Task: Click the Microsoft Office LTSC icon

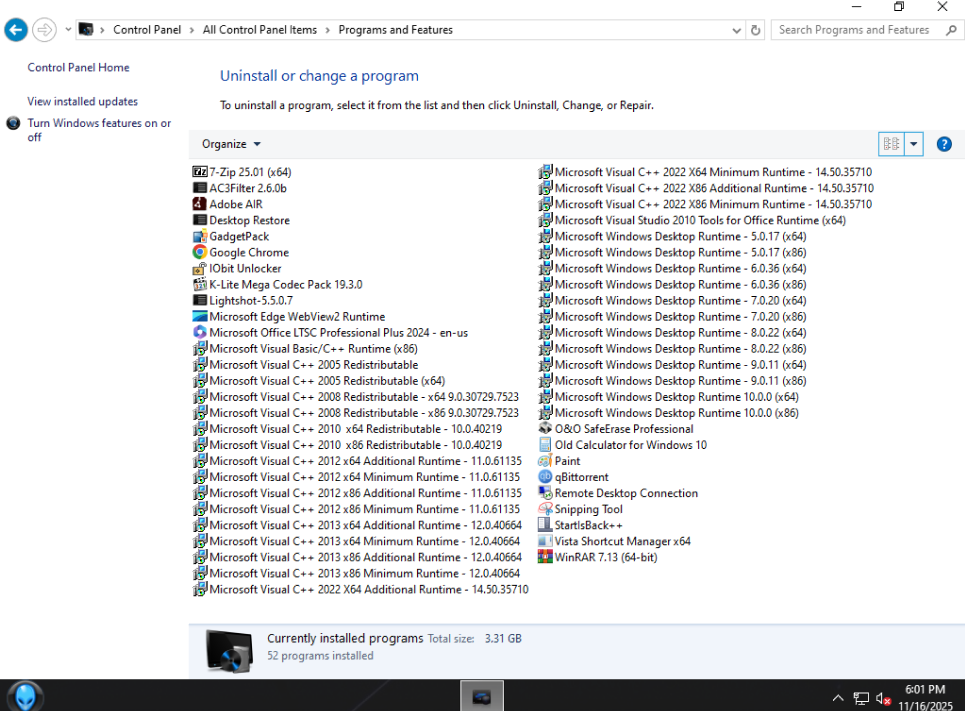Action: point(199,332)
